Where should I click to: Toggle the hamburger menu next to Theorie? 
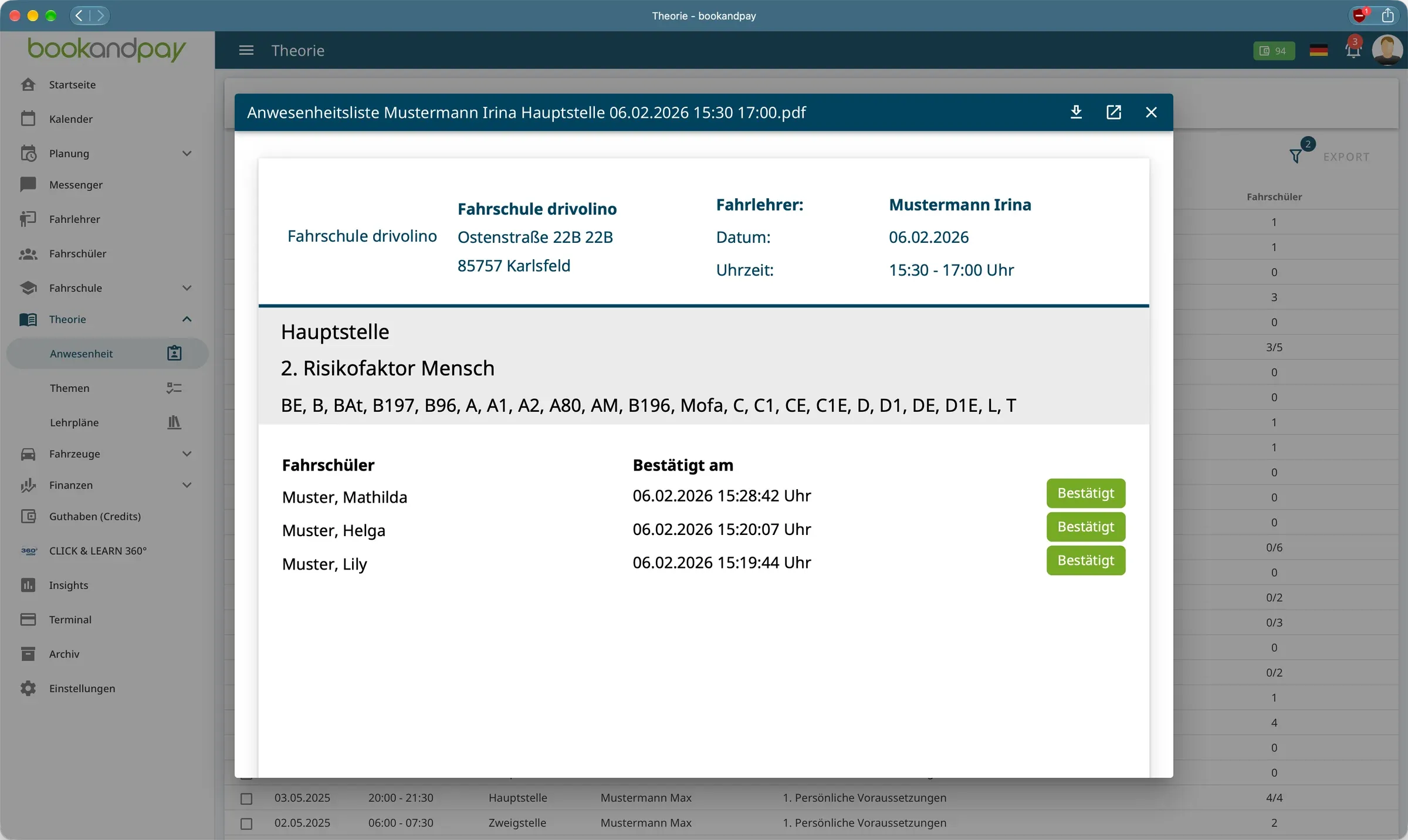246,50
